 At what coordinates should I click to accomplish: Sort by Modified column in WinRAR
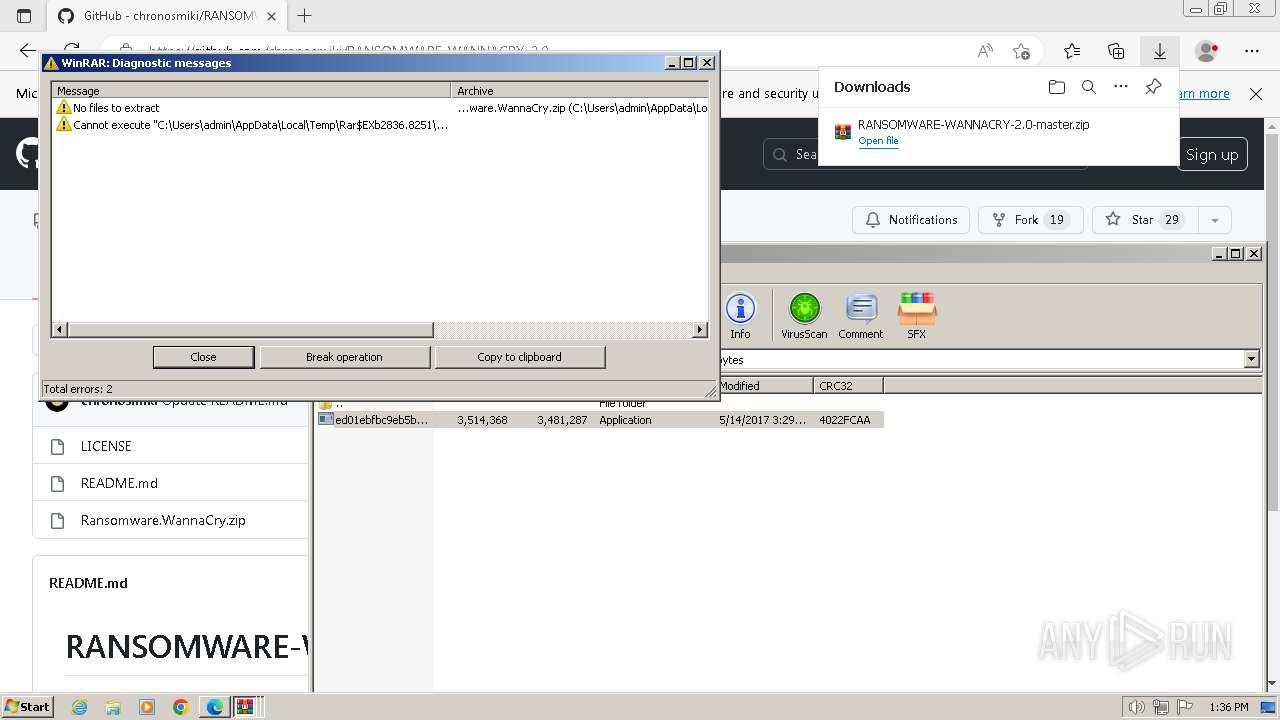[x=765, y=385]
